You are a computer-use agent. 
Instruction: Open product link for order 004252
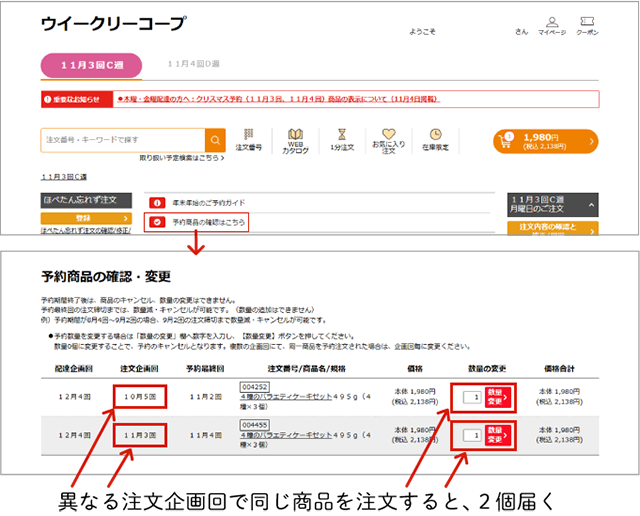286,397
